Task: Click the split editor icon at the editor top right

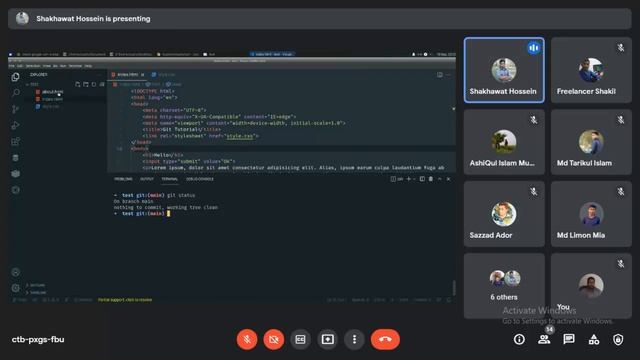Action: pos(440,75)
